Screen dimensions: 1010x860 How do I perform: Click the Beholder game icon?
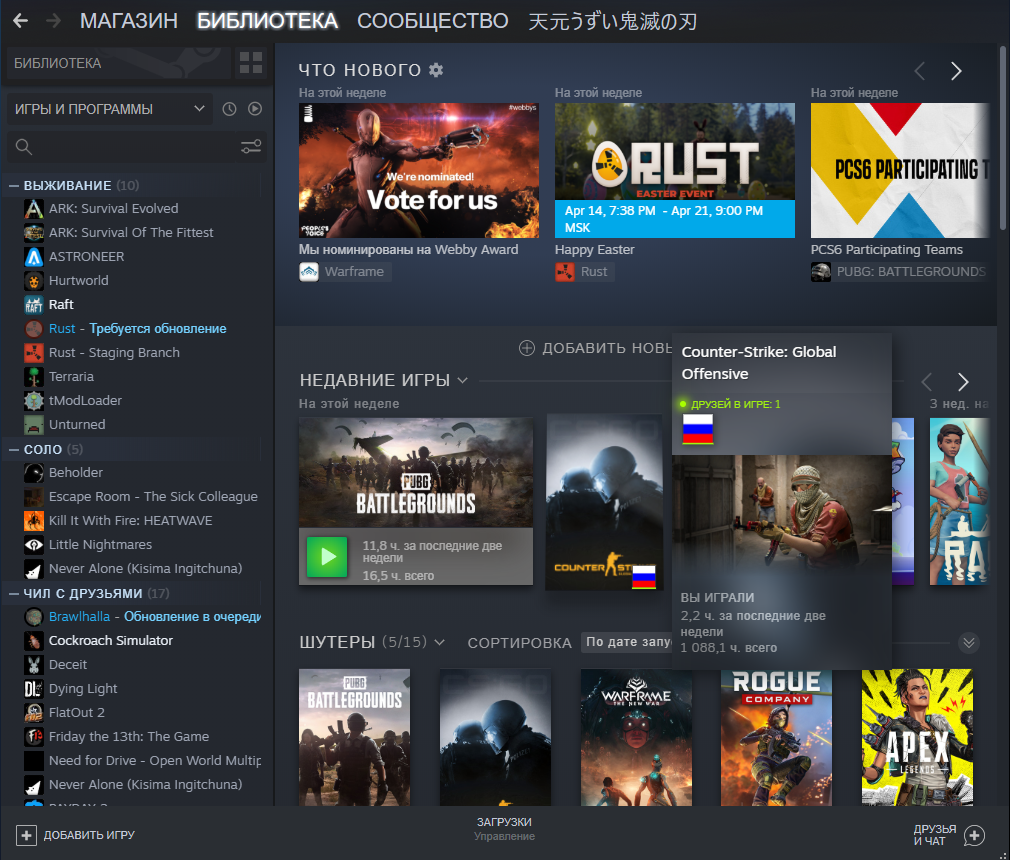tap(33, 473)
